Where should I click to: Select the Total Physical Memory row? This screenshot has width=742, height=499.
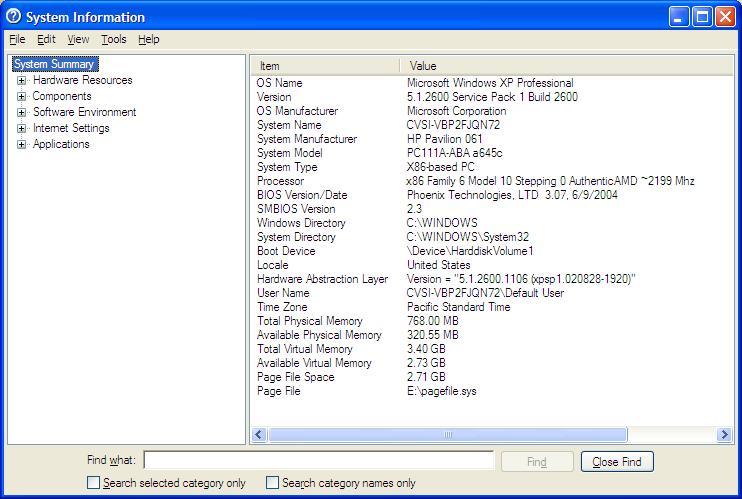click(491, 321)
